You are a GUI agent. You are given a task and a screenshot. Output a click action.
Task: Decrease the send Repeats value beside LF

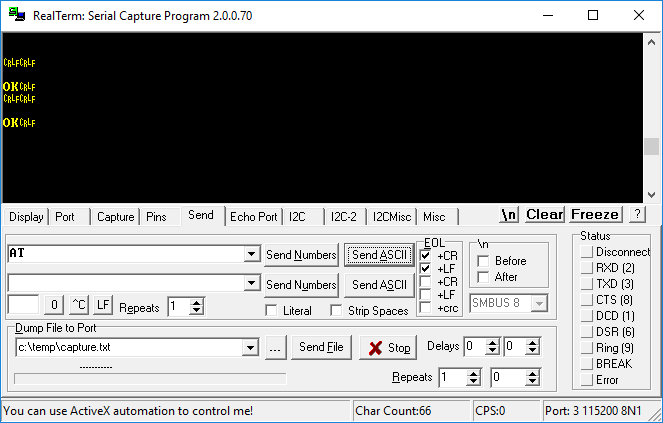196,310
